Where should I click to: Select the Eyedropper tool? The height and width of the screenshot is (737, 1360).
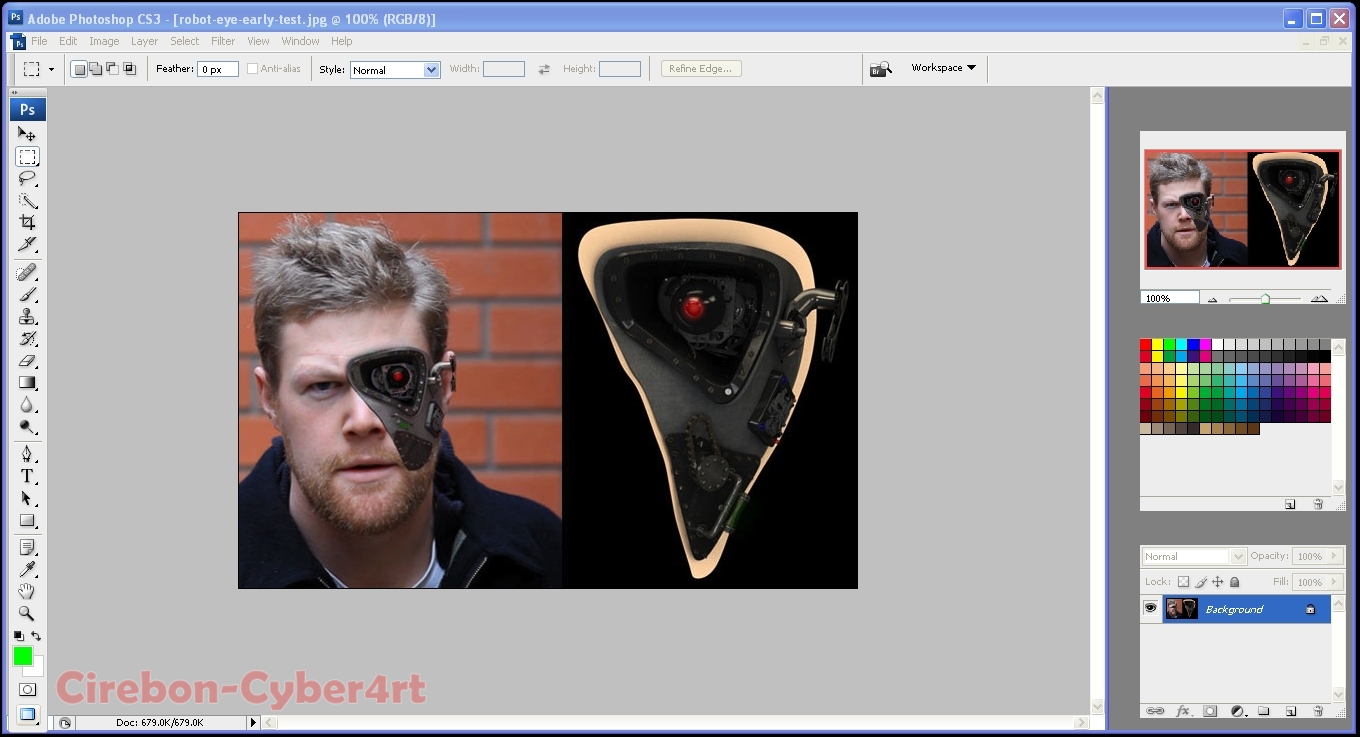[x=27, y=570]
